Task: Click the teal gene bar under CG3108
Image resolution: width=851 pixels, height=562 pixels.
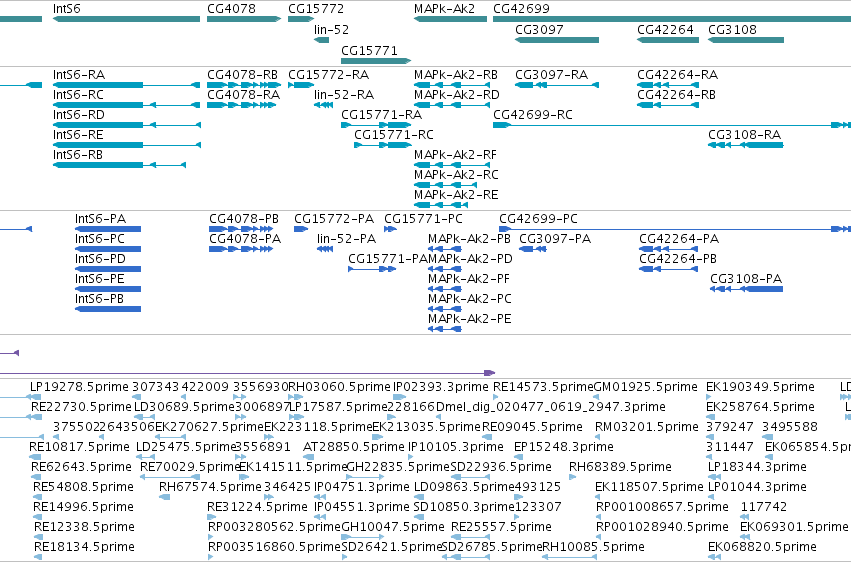Action: (x=746, y=40)
